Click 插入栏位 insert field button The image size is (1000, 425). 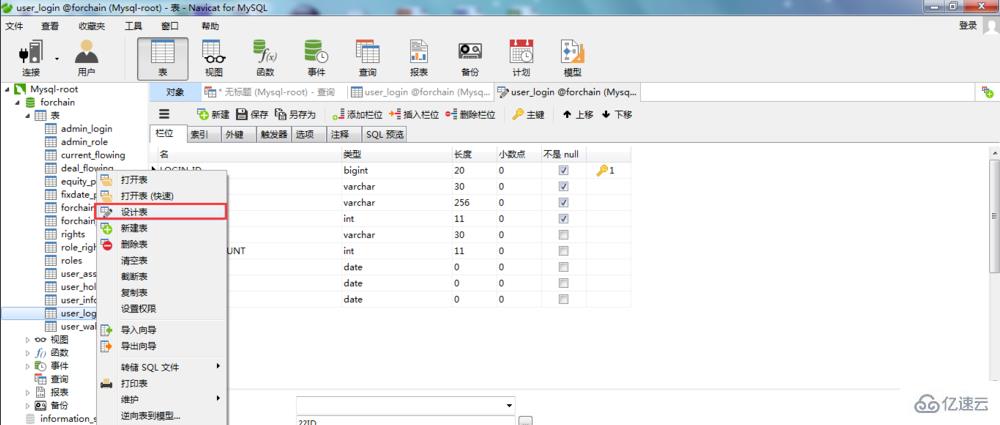point(414,114)
